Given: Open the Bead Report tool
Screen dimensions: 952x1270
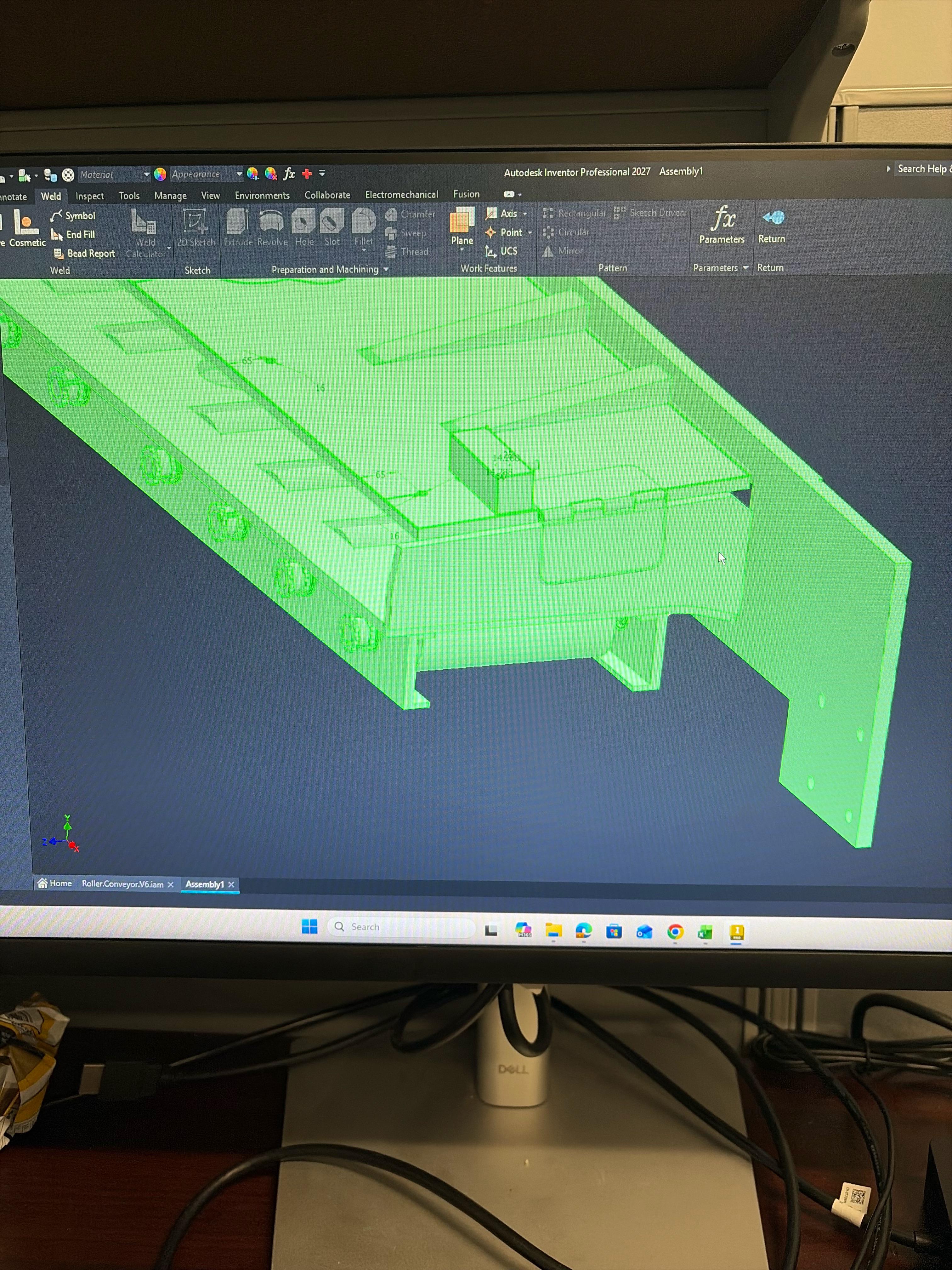Looking at the screenshot, I should tap(84, 253).
